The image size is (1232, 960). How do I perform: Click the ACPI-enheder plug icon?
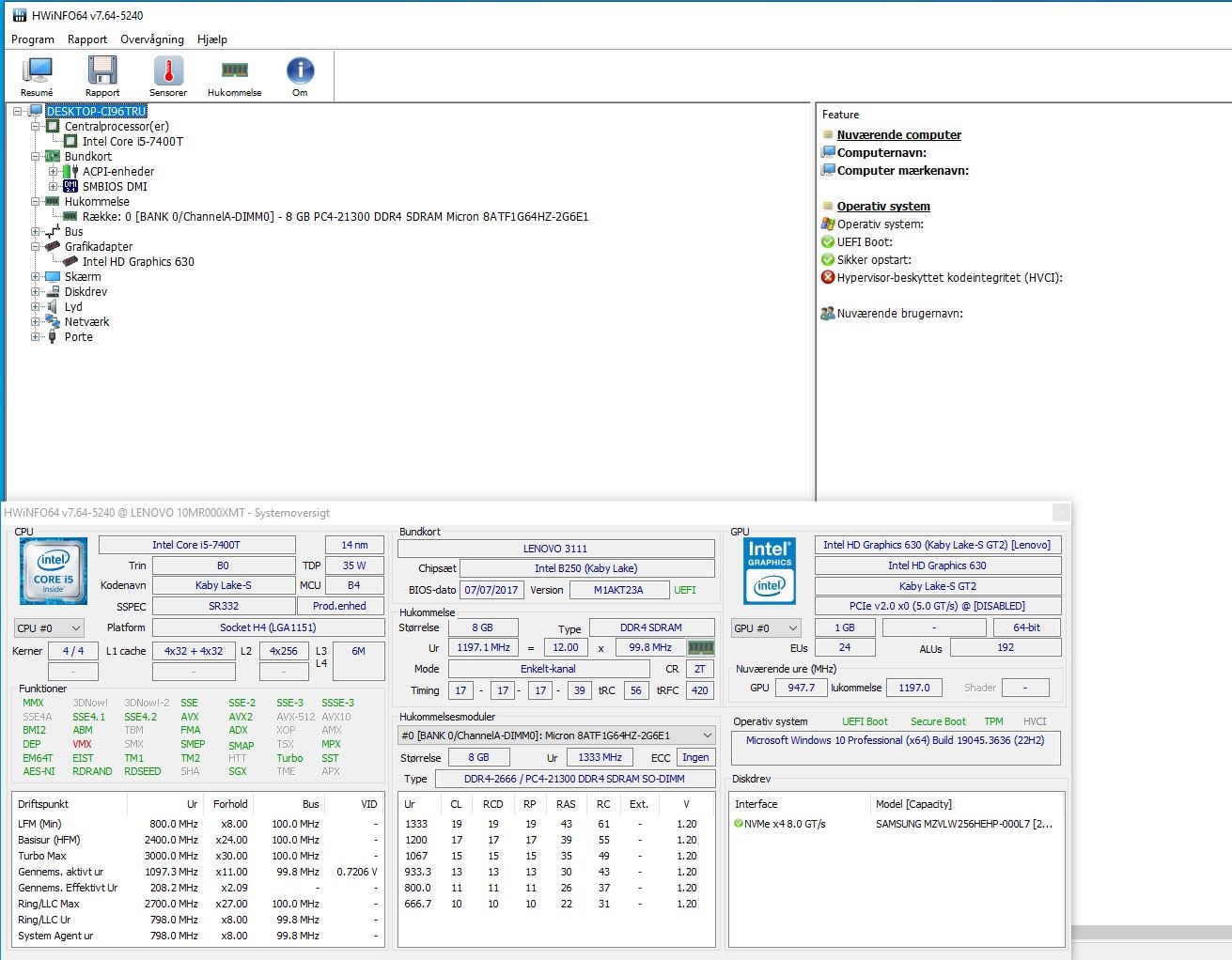70,171
